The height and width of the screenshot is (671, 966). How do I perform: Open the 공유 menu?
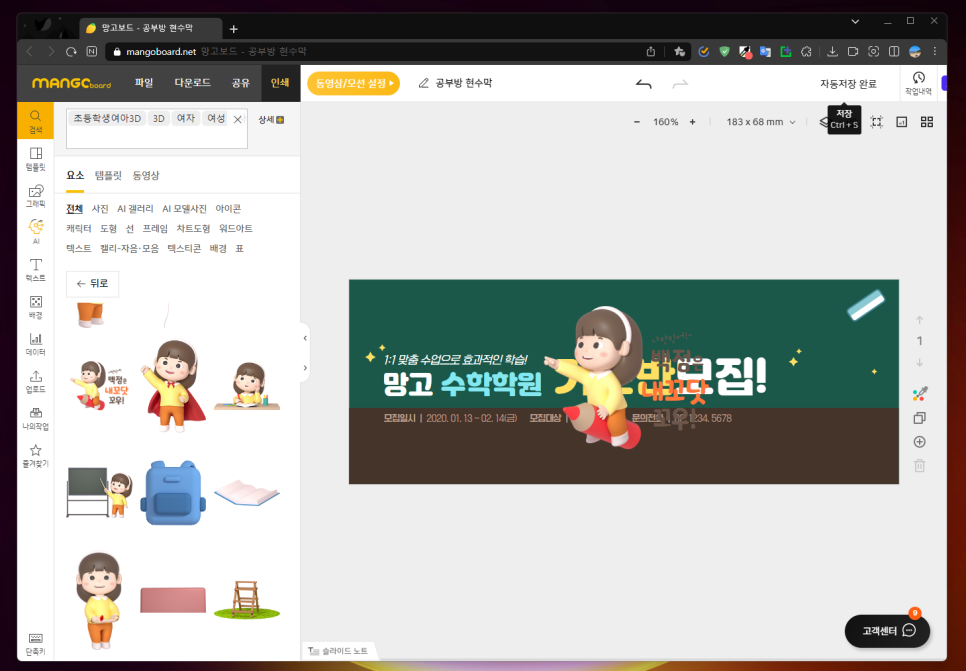(241, 83)
